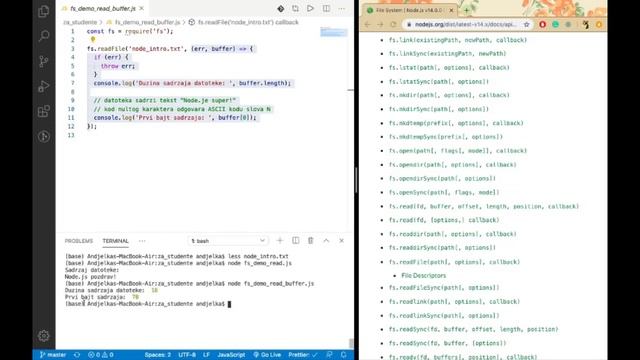Image resolution: width=640 pixels, height=360 pixels.
Task: Click the feedback icon in the status bar
Action: (329, 355)
